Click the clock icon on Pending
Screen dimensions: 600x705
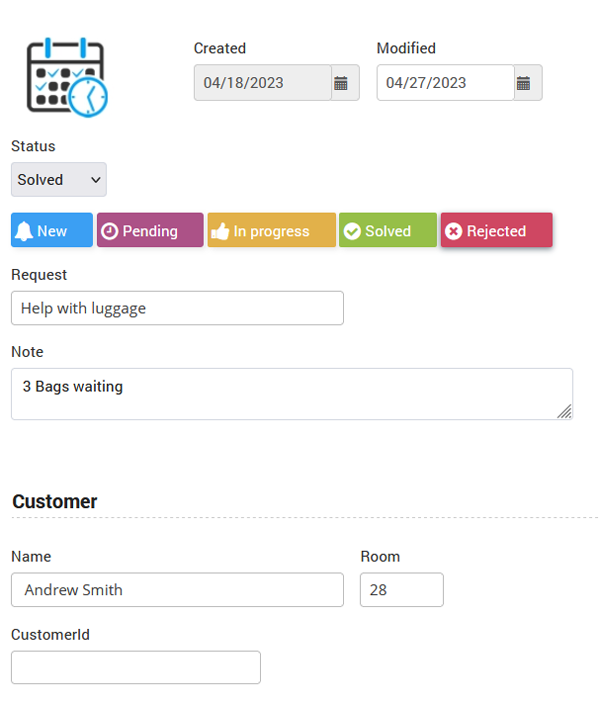click(110, 231)
